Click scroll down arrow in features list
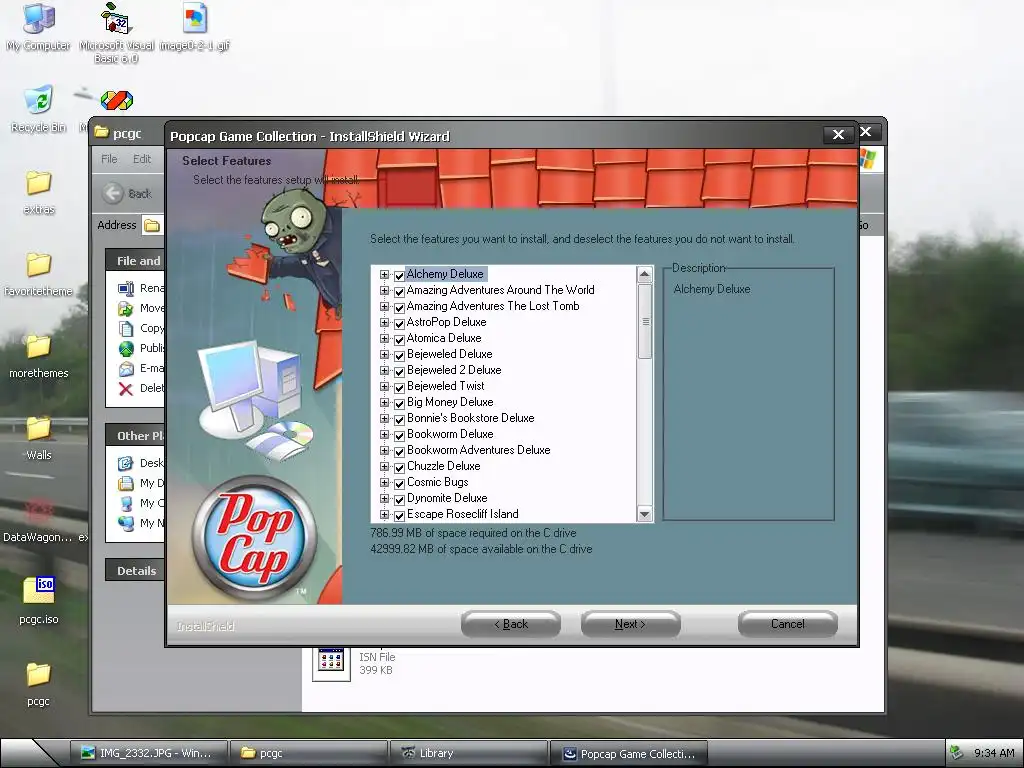Viewport: 1024px width, 768px height. (645, 514)
